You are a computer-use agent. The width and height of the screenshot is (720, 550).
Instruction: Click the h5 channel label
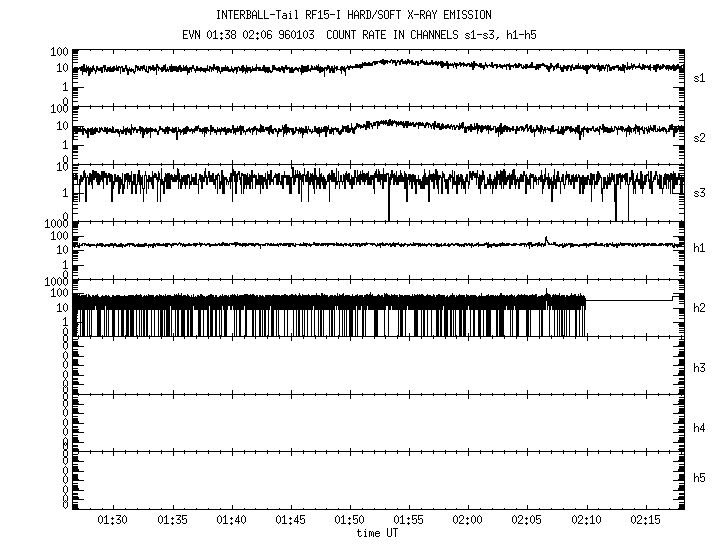(700, 478)
